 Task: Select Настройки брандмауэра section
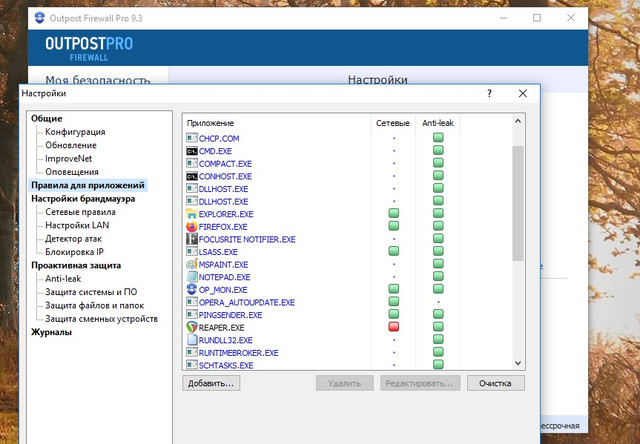click(83, 199)
